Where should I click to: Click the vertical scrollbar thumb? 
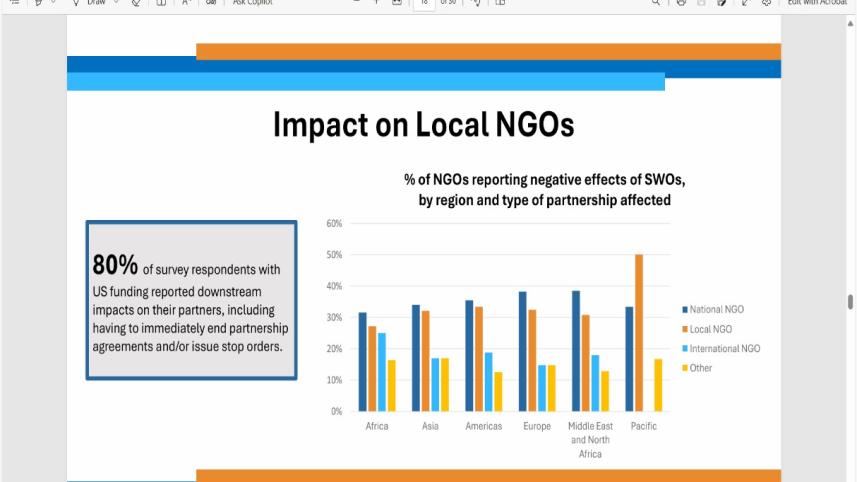pyautogui.click(x=851, y=303)
